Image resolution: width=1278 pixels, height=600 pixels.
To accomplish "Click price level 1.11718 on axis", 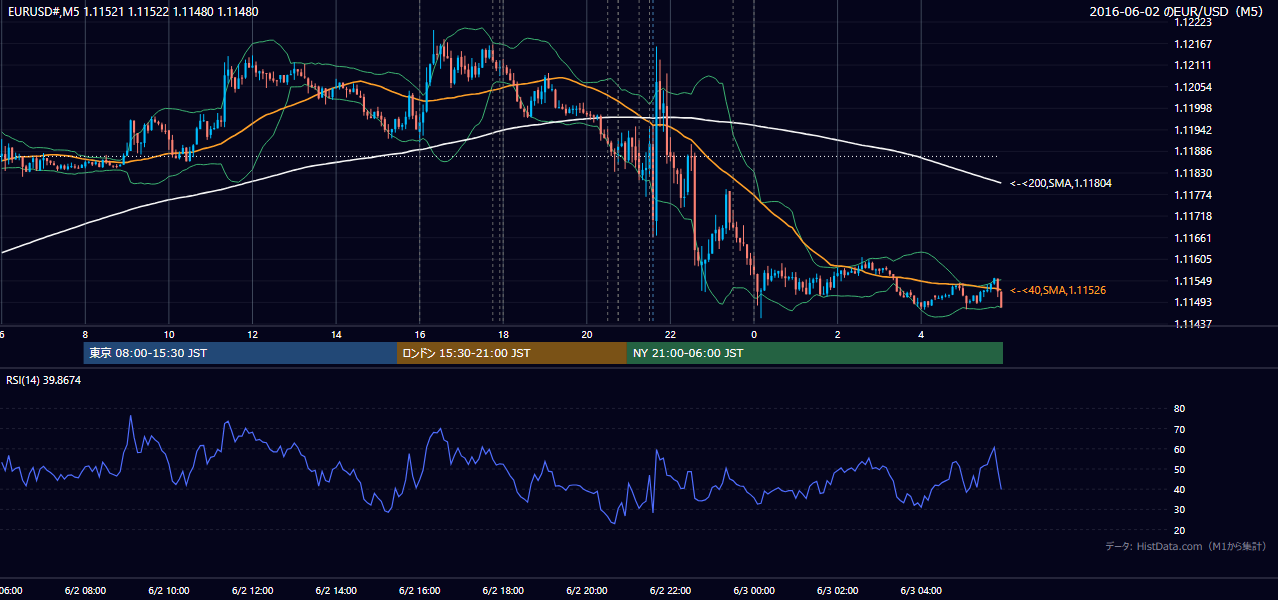I will coord(1194,216).
